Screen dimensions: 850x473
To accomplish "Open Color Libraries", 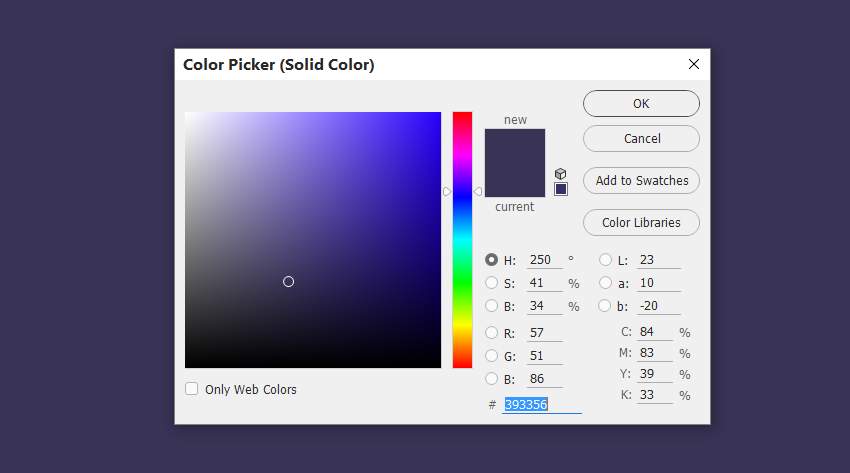I will 641,223.
